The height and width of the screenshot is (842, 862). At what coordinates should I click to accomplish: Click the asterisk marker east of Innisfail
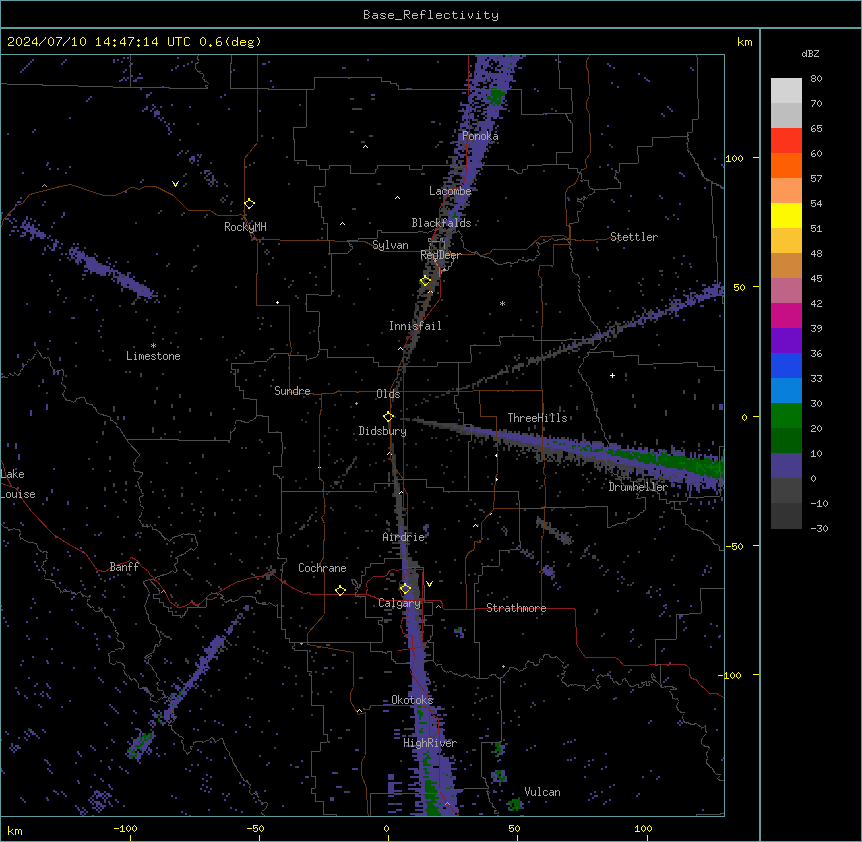[x=502, y=303]
